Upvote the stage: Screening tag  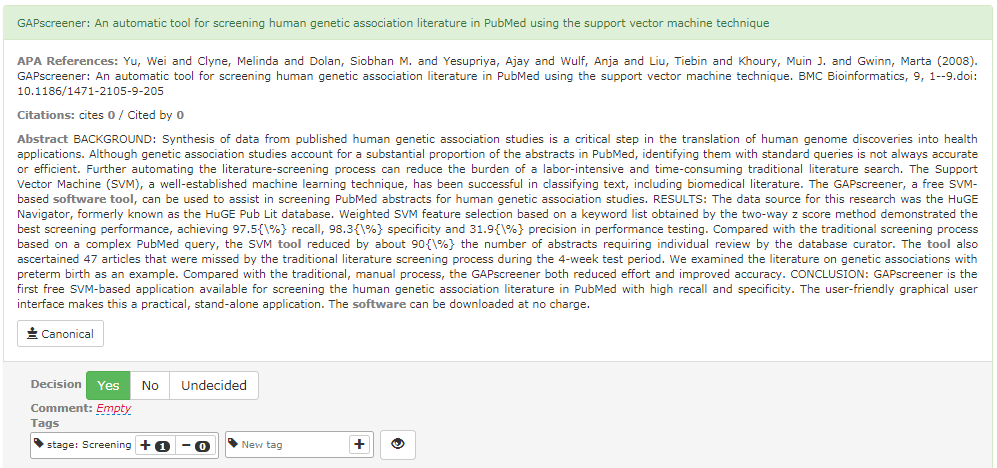(x=155, y=445)
